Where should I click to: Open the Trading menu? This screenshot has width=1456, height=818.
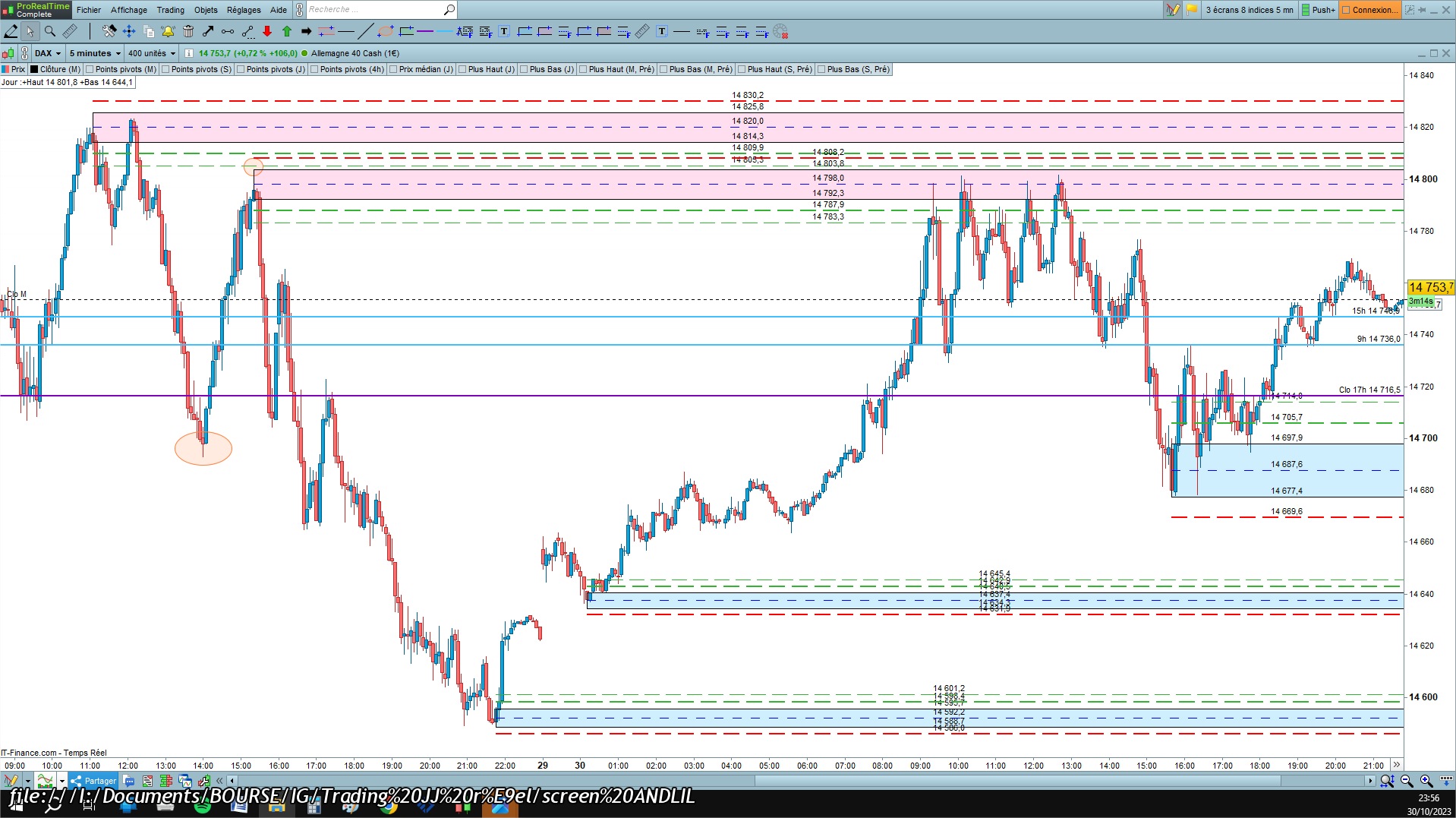click(170, 10)
